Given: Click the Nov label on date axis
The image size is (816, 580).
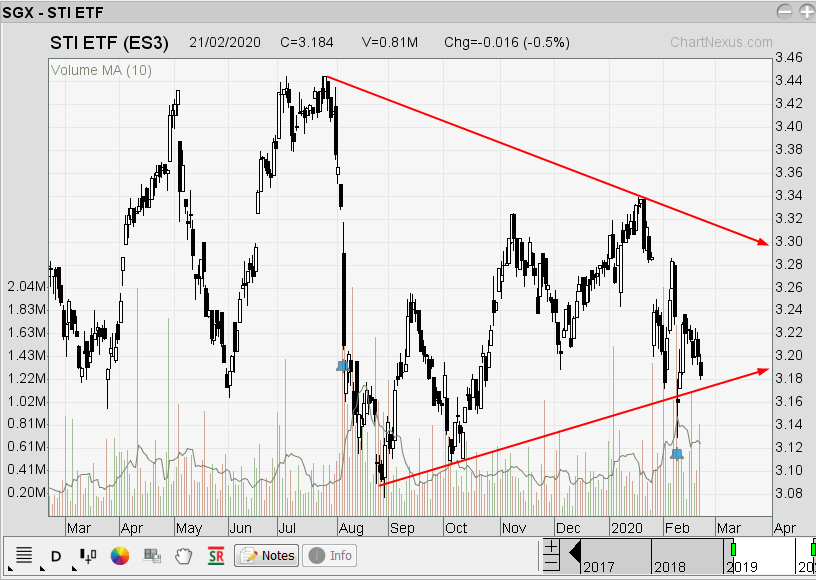Looking at the screenshot, I should (x=514, y=528).
